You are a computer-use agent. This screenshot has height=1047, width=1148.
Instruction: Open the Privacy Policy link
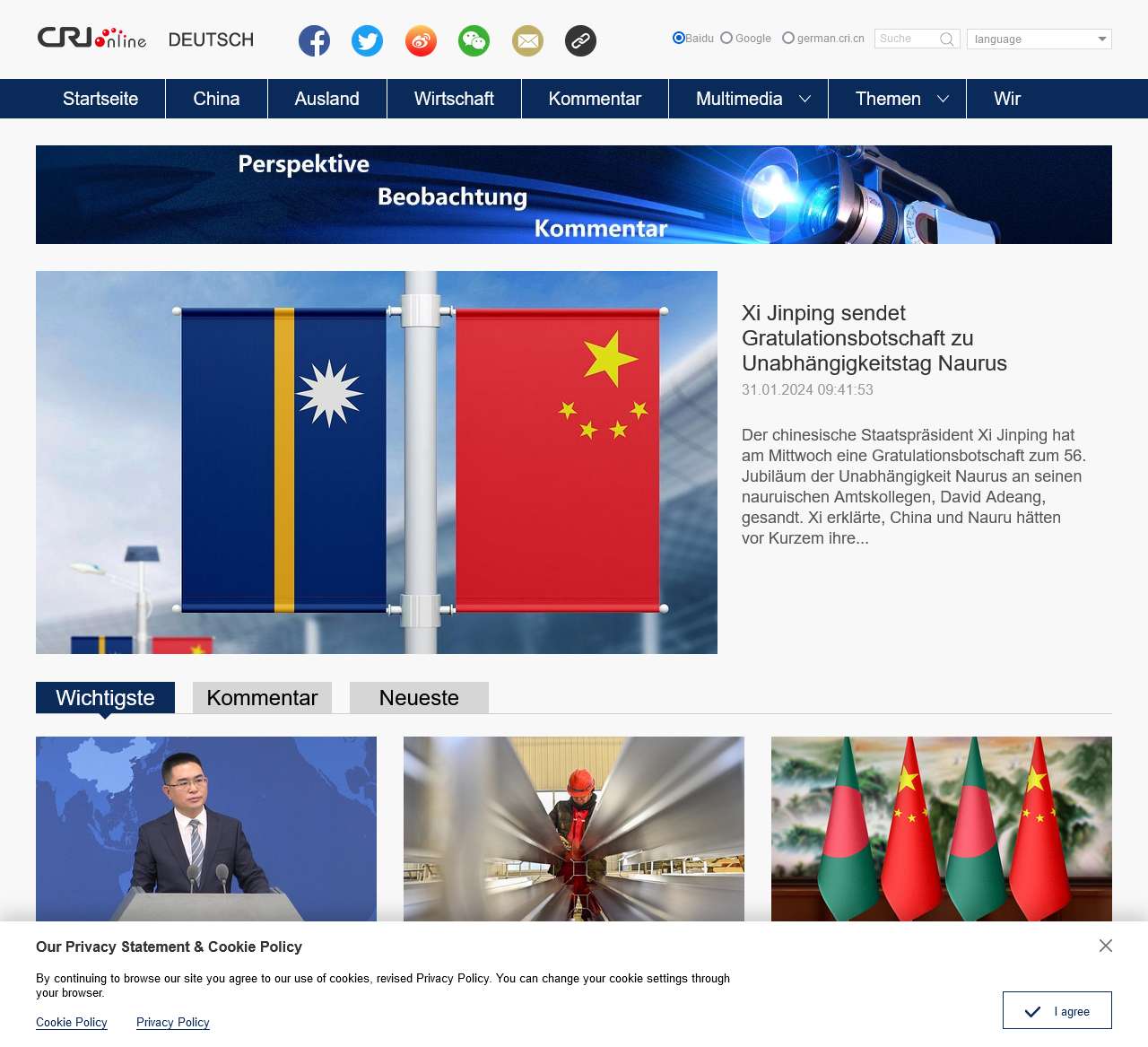(x=173, y=1023)
